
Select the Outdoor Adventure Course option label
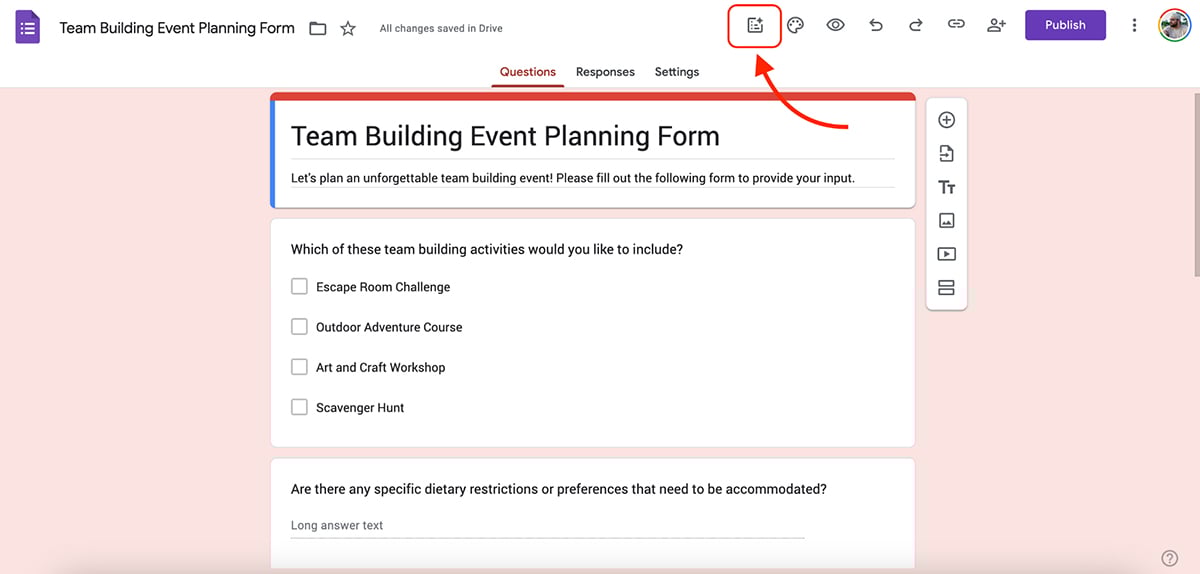[389, 327]
